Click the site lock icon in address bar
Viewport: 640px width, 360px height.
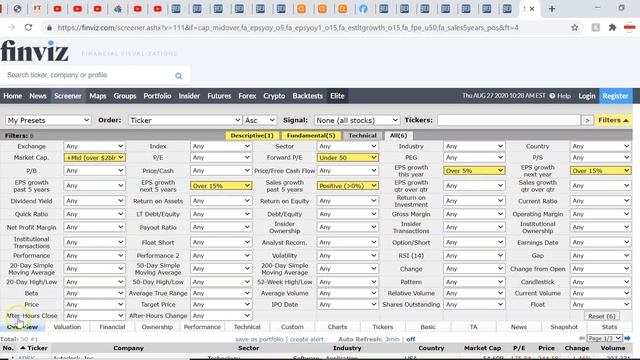pos(49,27)
